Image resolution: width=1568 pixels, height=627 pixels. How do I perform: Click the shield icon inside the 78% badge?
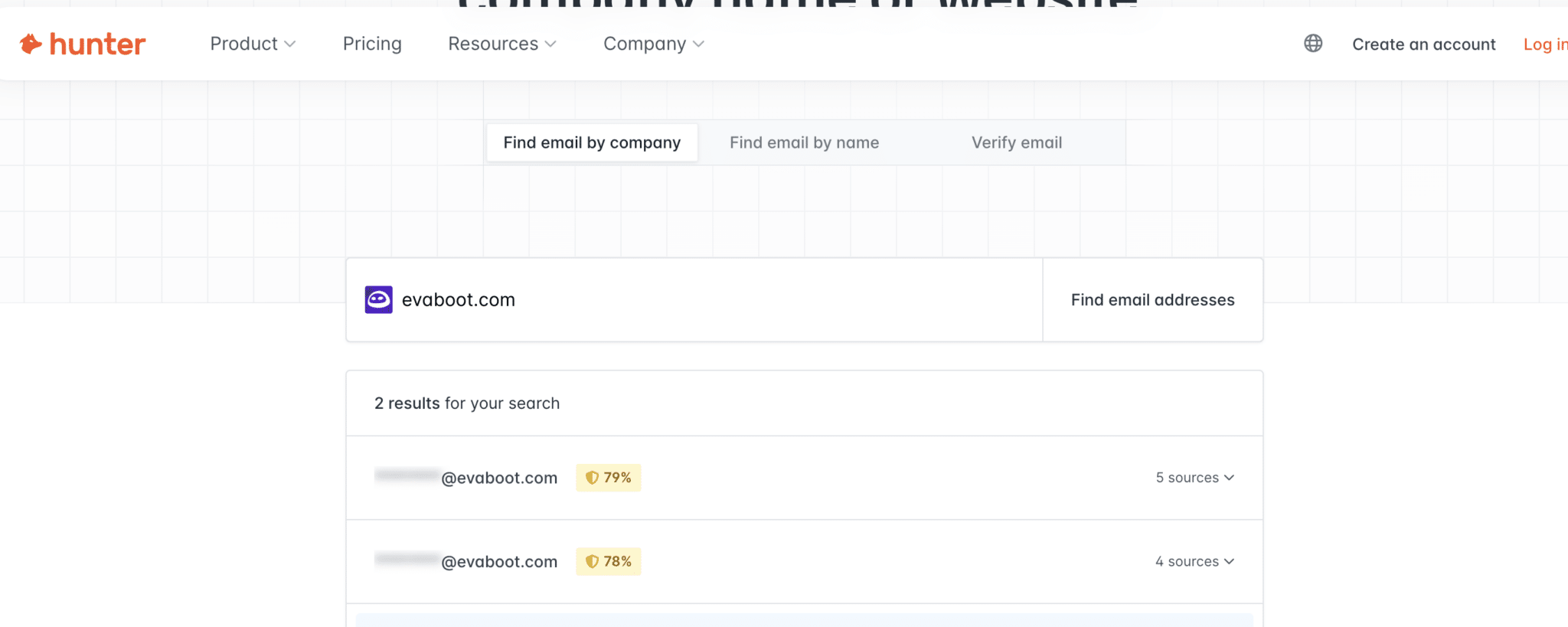[593, 561]
